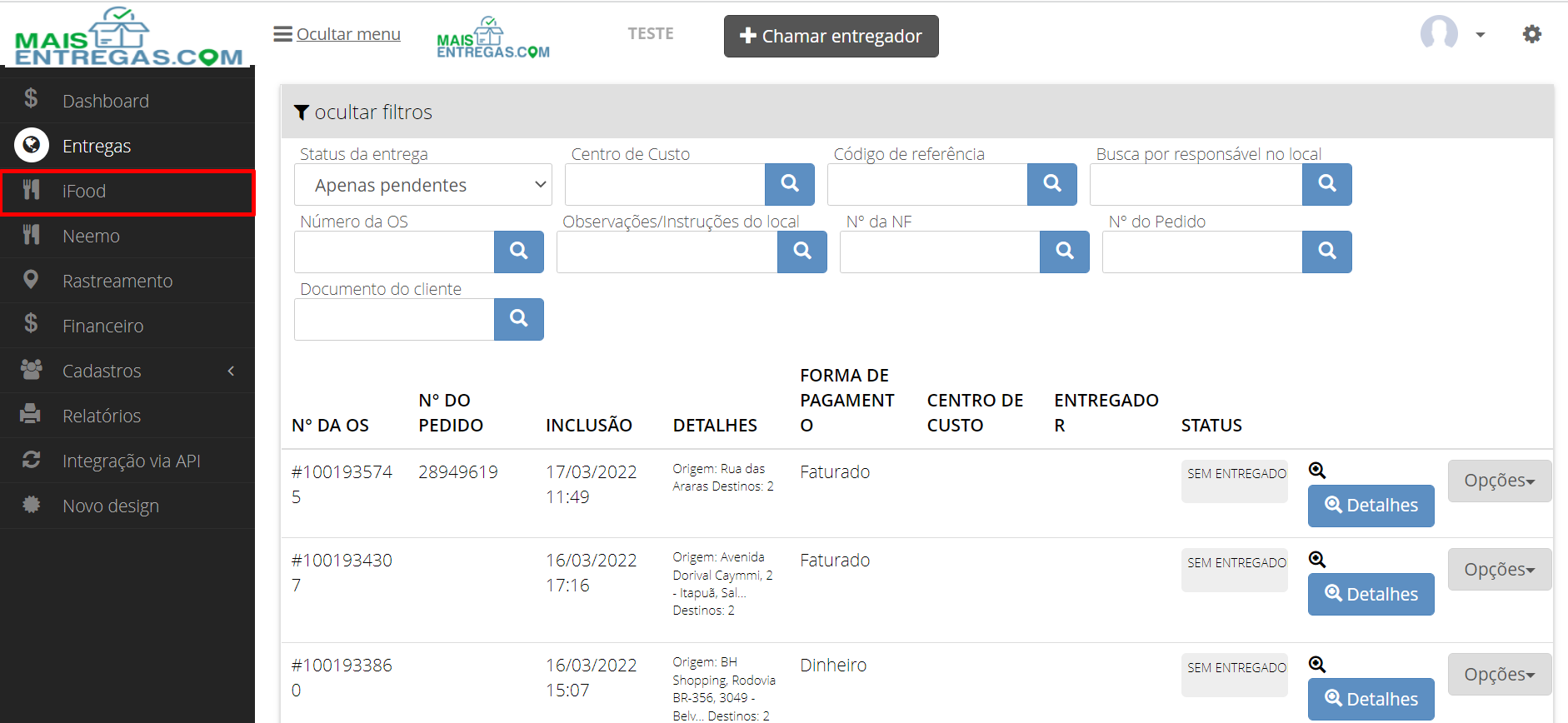Click the Dashboard dollar icon
This screenshot has width=1568, height=723.
coord(31,98)
